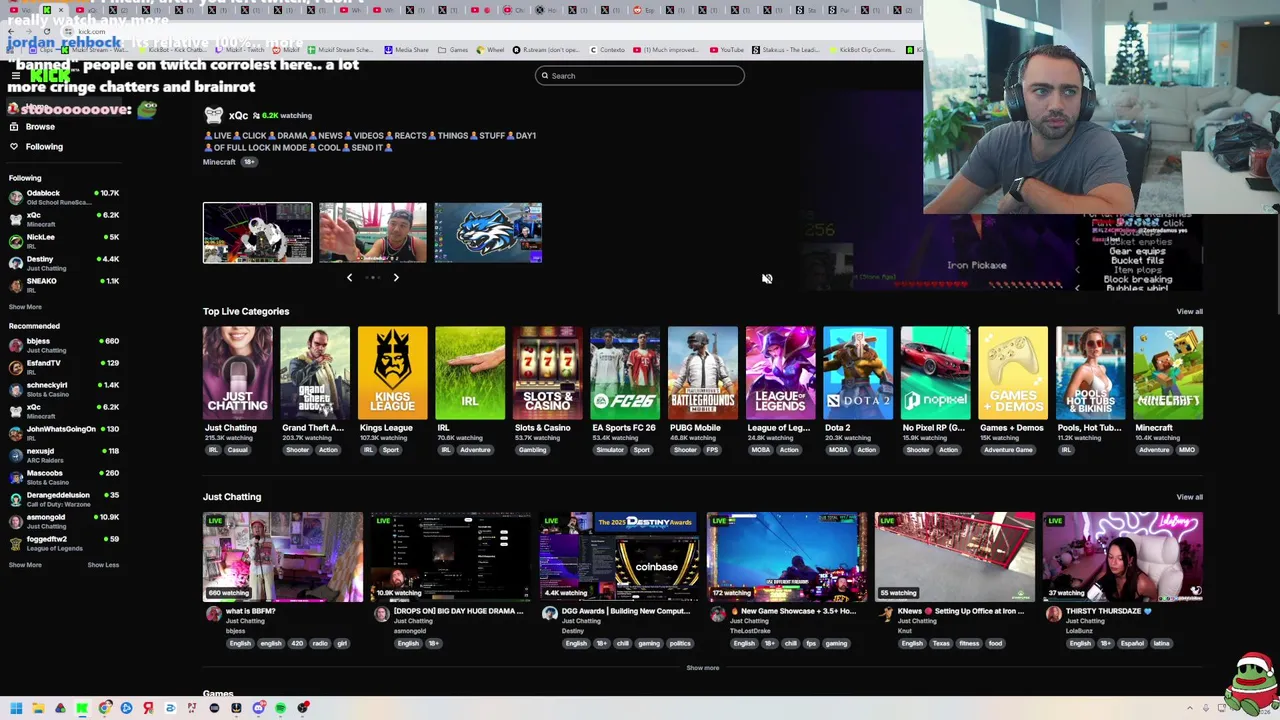Screen dimensions: 1280x720
Task: Switch to Chrome in the taskbar
Action: point(104,708)
